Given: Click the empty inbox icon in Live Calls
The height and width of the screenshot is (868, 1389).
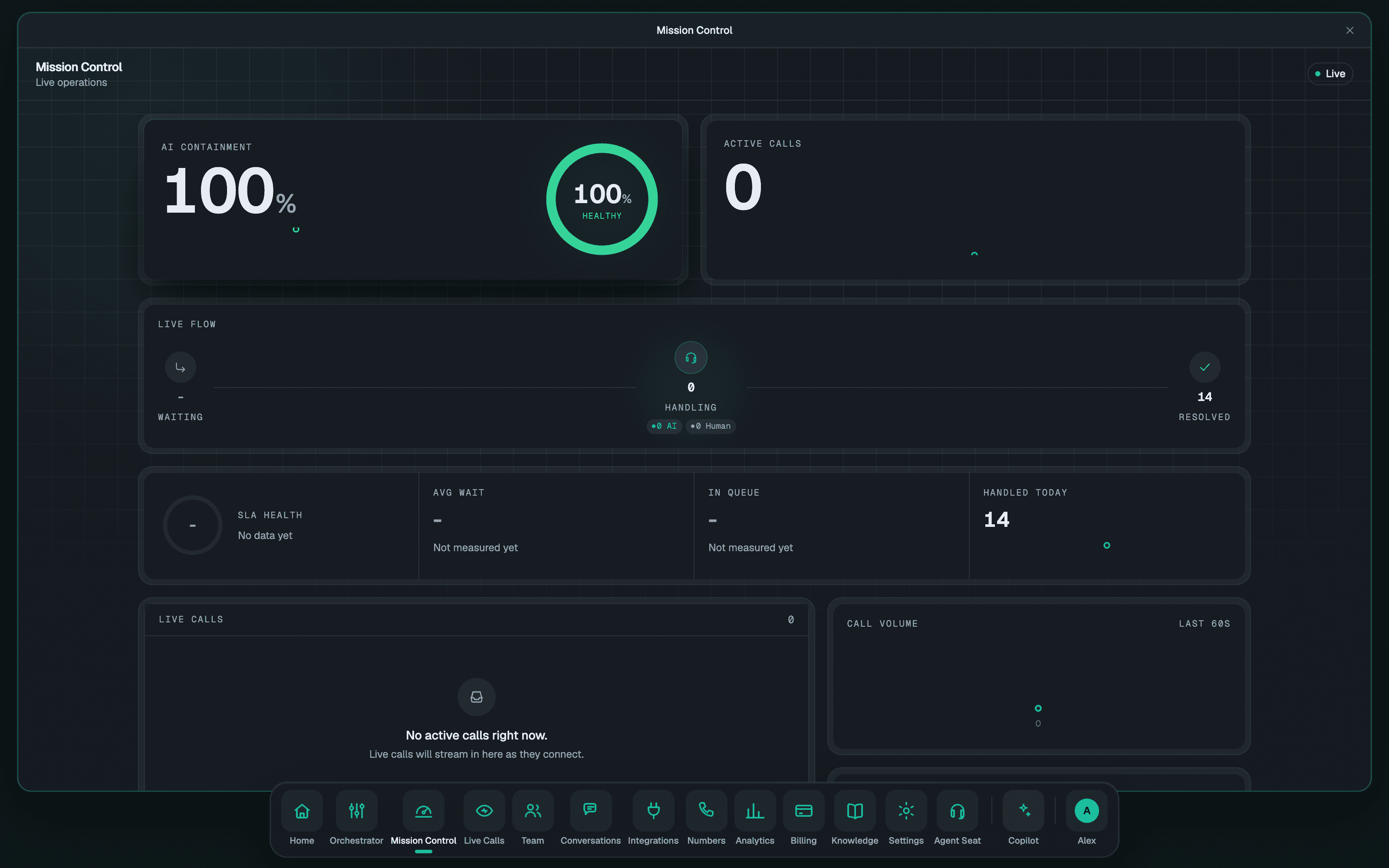Looking at the screenshot, I should coord(477,697).
